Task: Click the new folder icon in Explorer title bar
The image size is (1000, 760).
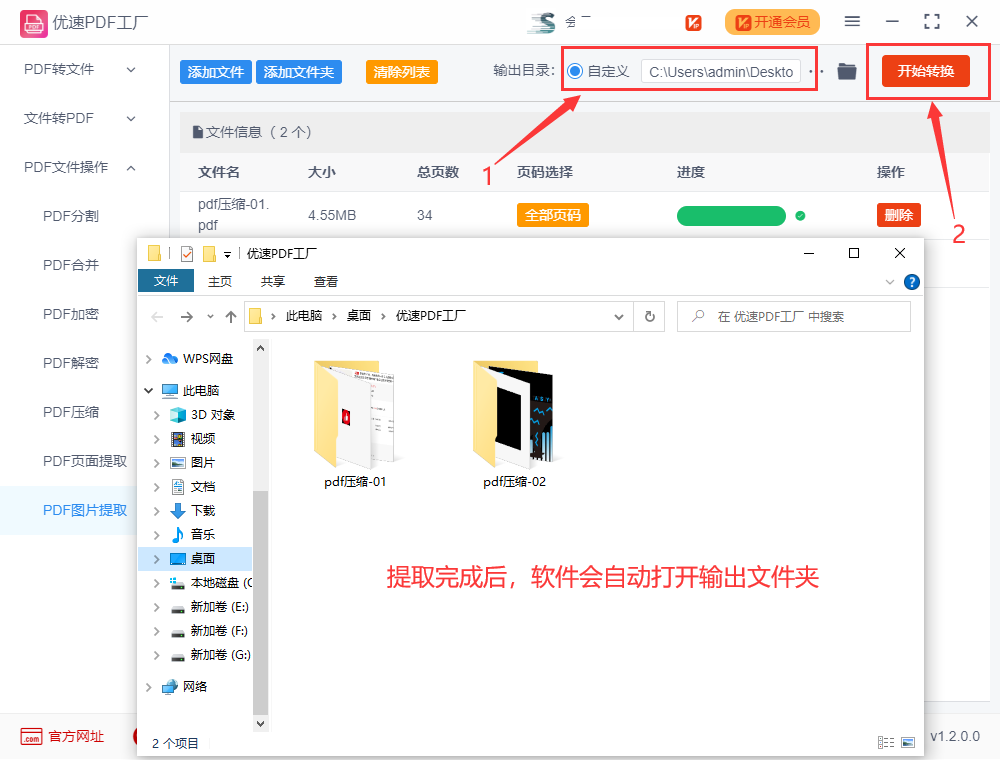Action: click(x=209, y=254)
